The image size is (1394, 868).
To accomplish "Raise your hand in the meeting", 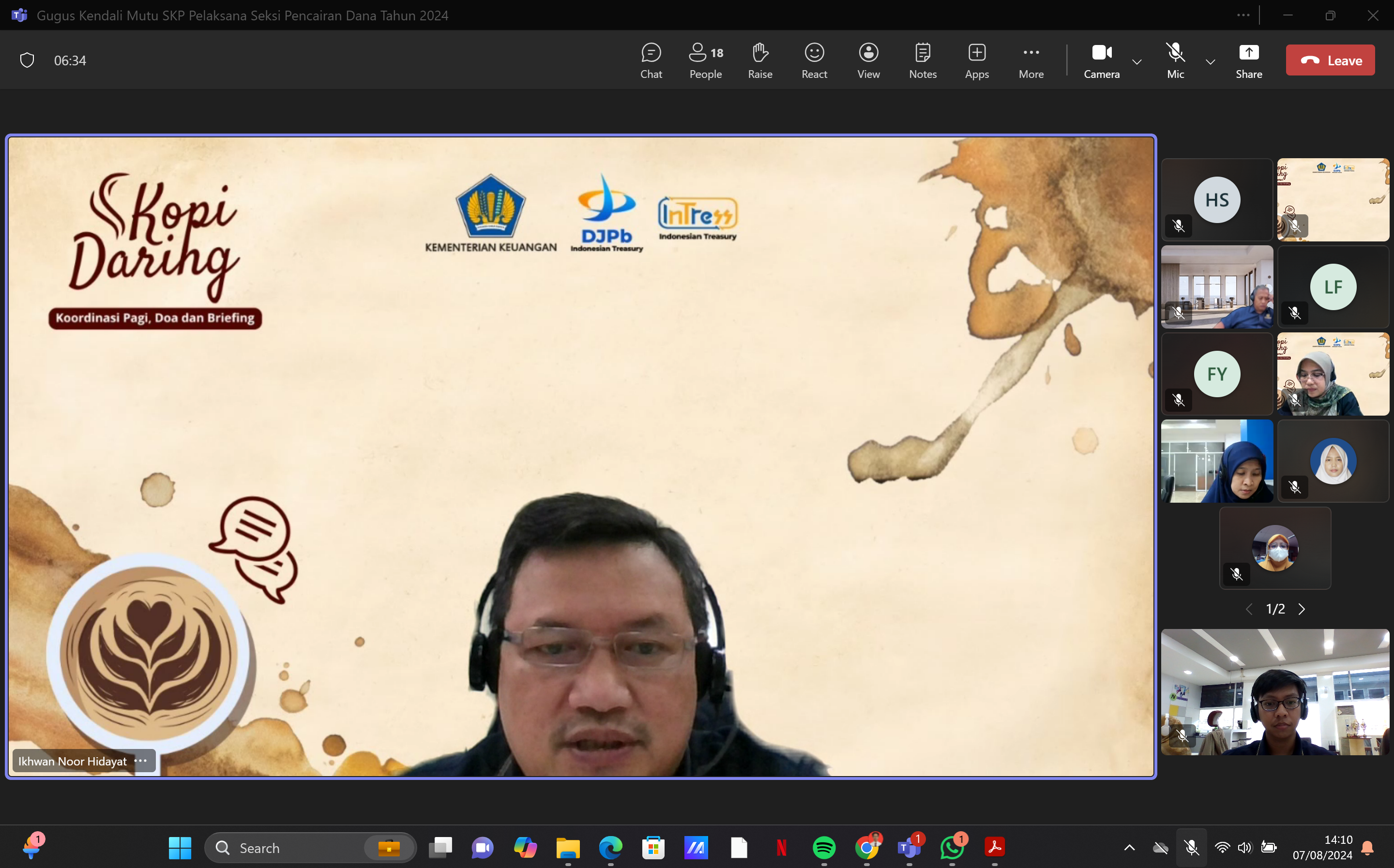I will point(759,60).
